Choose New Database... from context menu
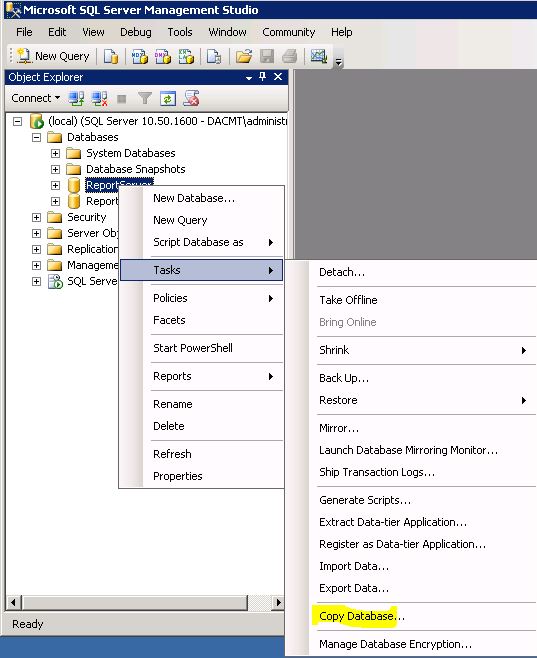 tap(201, 198)
